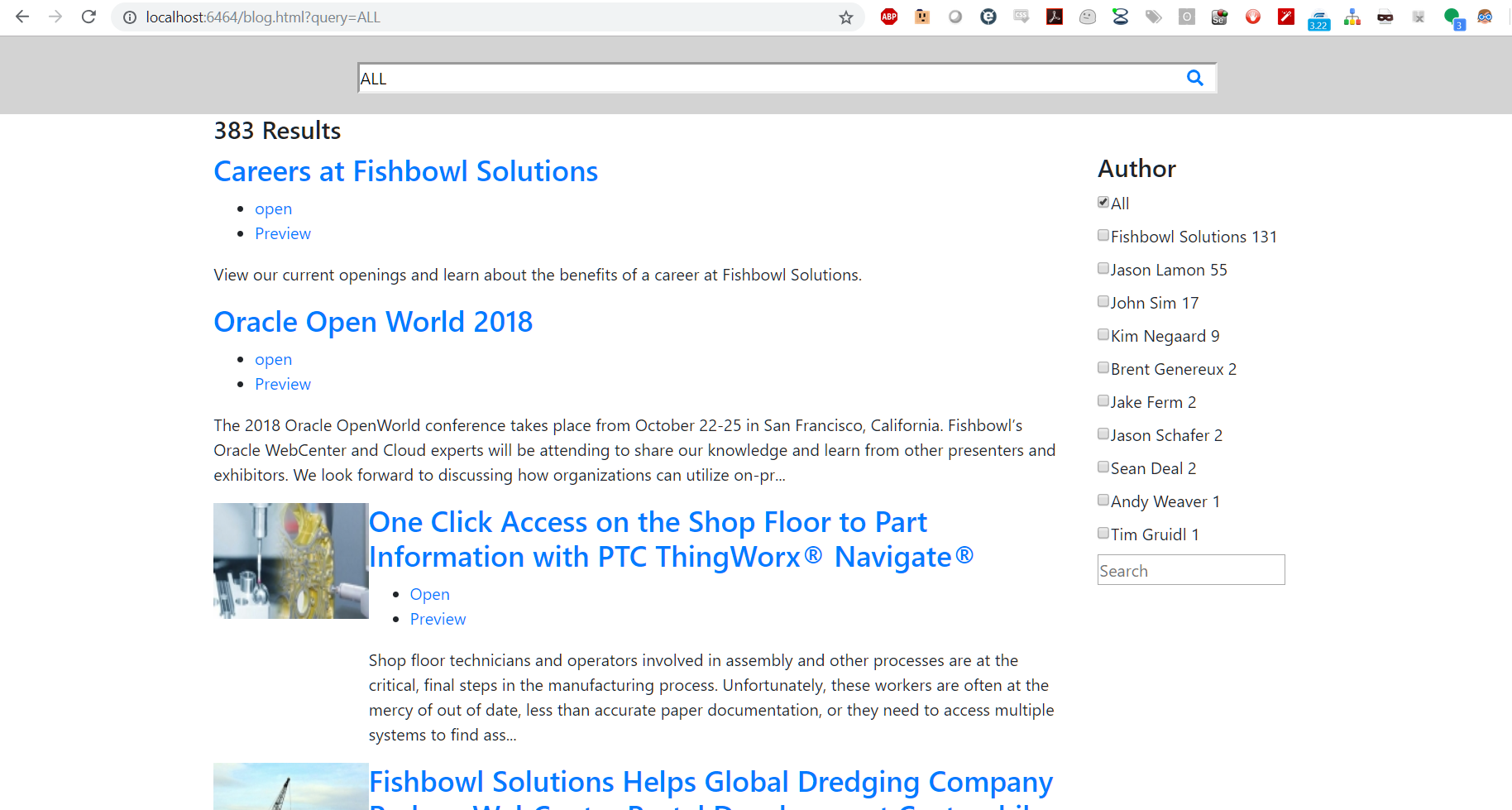Viewport: 1512px width, 810px height.
Task: Click Open under the ThingWorx Navigate result
Action: [x=429, y=595]
